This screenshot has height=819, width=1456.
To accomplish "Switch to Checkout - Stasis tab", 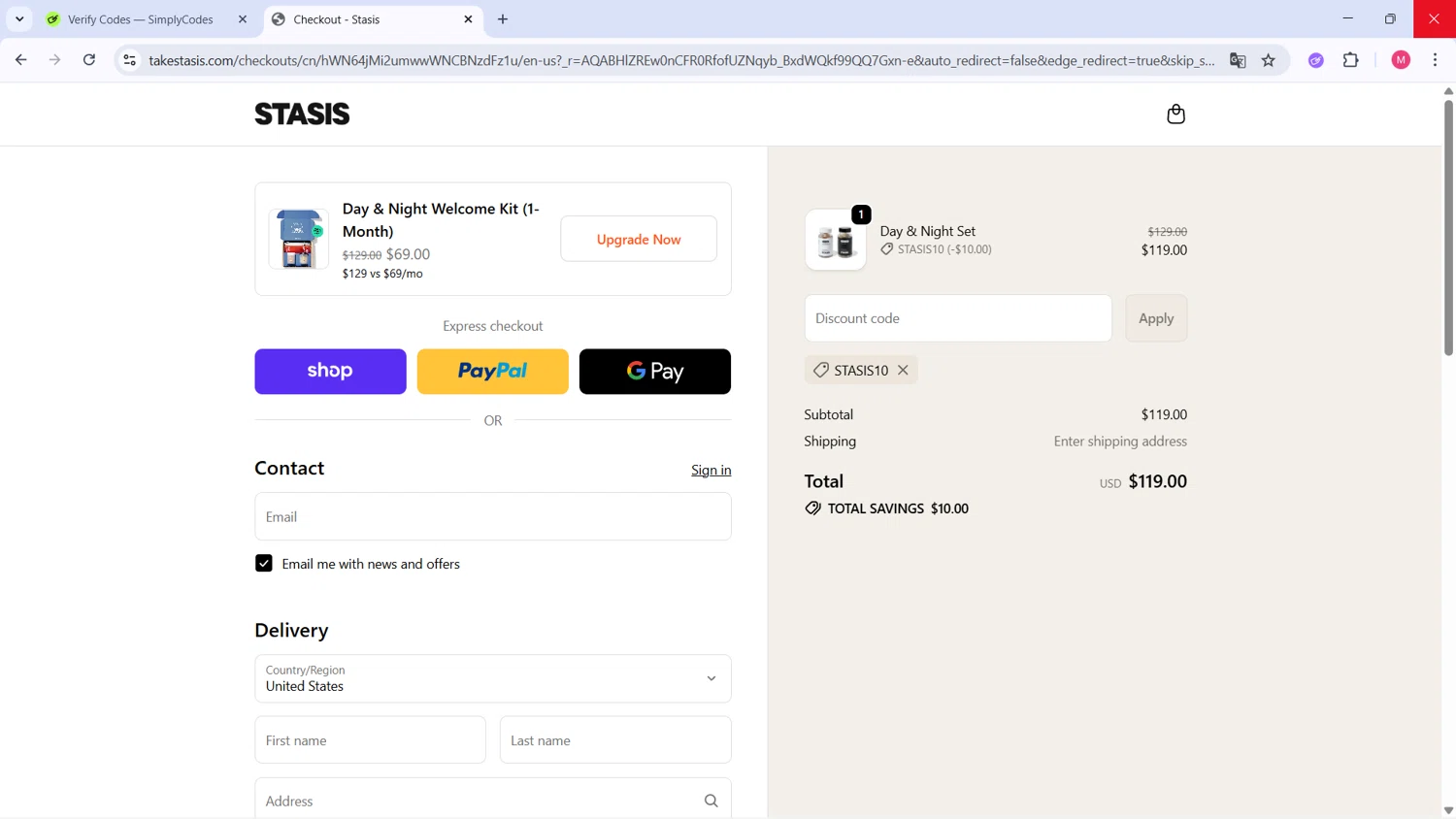I will click(x=374, y=19).
